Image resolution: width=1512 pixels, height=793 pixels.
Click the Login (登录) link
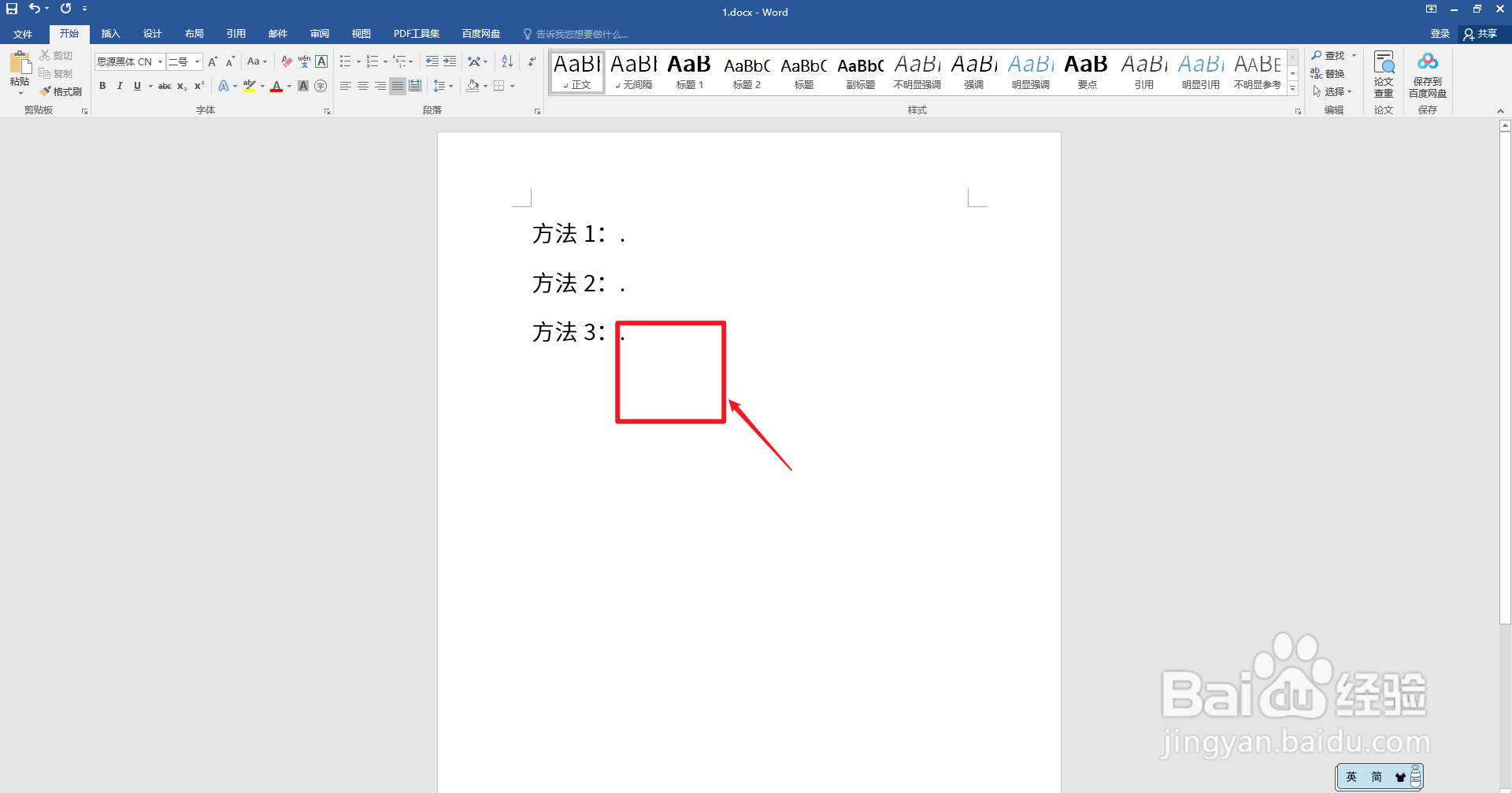click(1440, 34)
